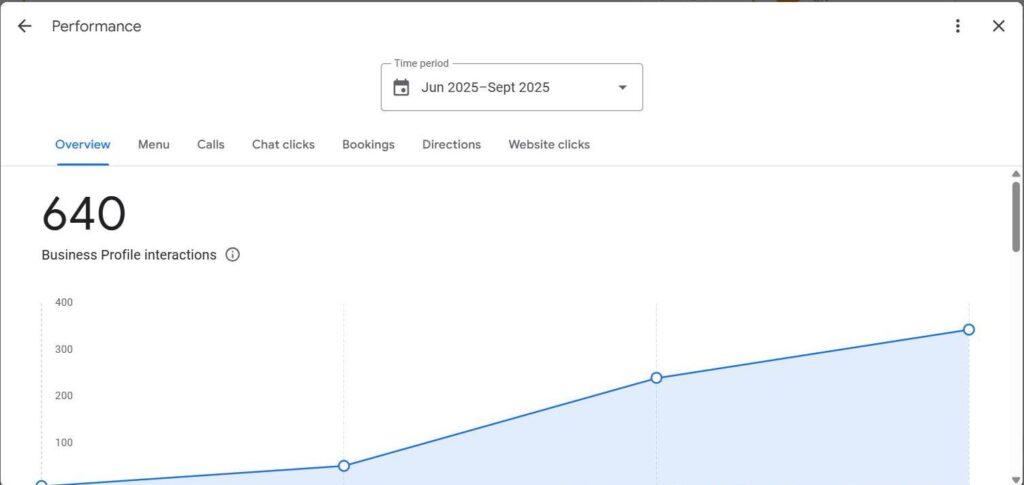1024x485 pixels.
Task: Select the last chart data point near 340
Action: pos(968,330)
